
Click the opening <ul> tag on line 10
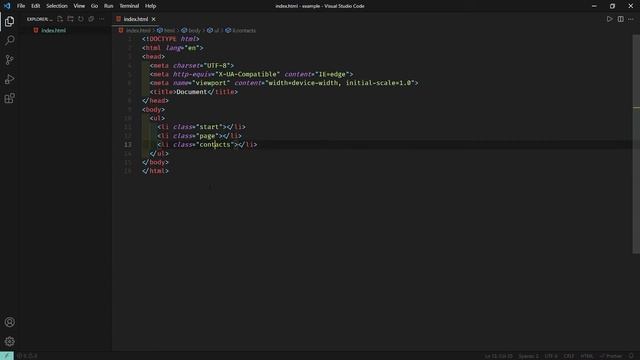[157, 118]
